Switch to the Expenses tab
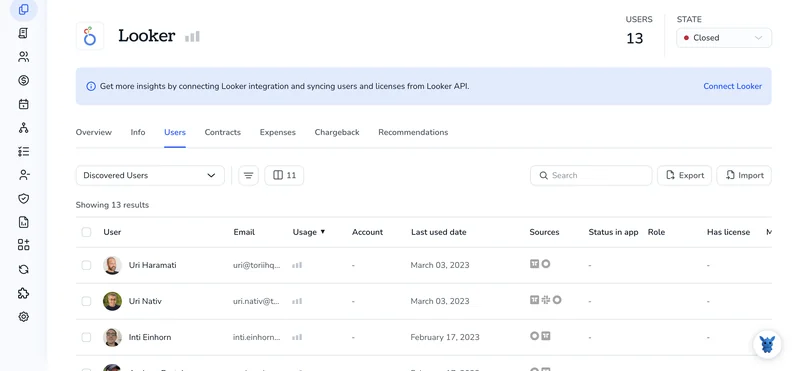Viewport: 800px width, 371px height. (278, 132)
